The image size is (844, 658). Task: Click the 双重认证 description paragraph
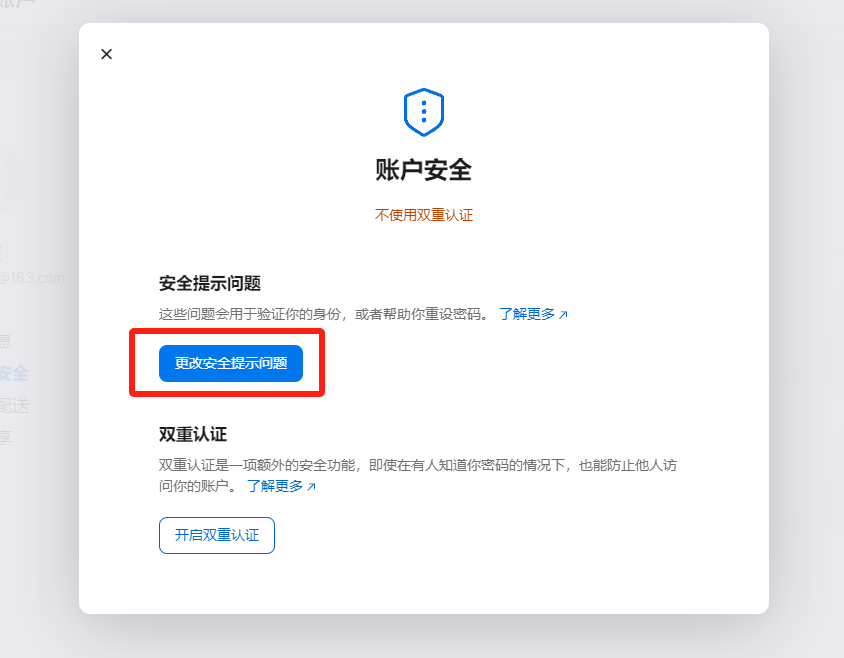tap(418, 475)
